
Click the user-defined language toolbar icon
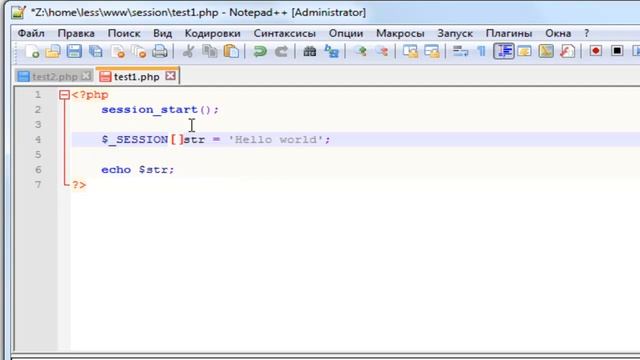(525, 51)
